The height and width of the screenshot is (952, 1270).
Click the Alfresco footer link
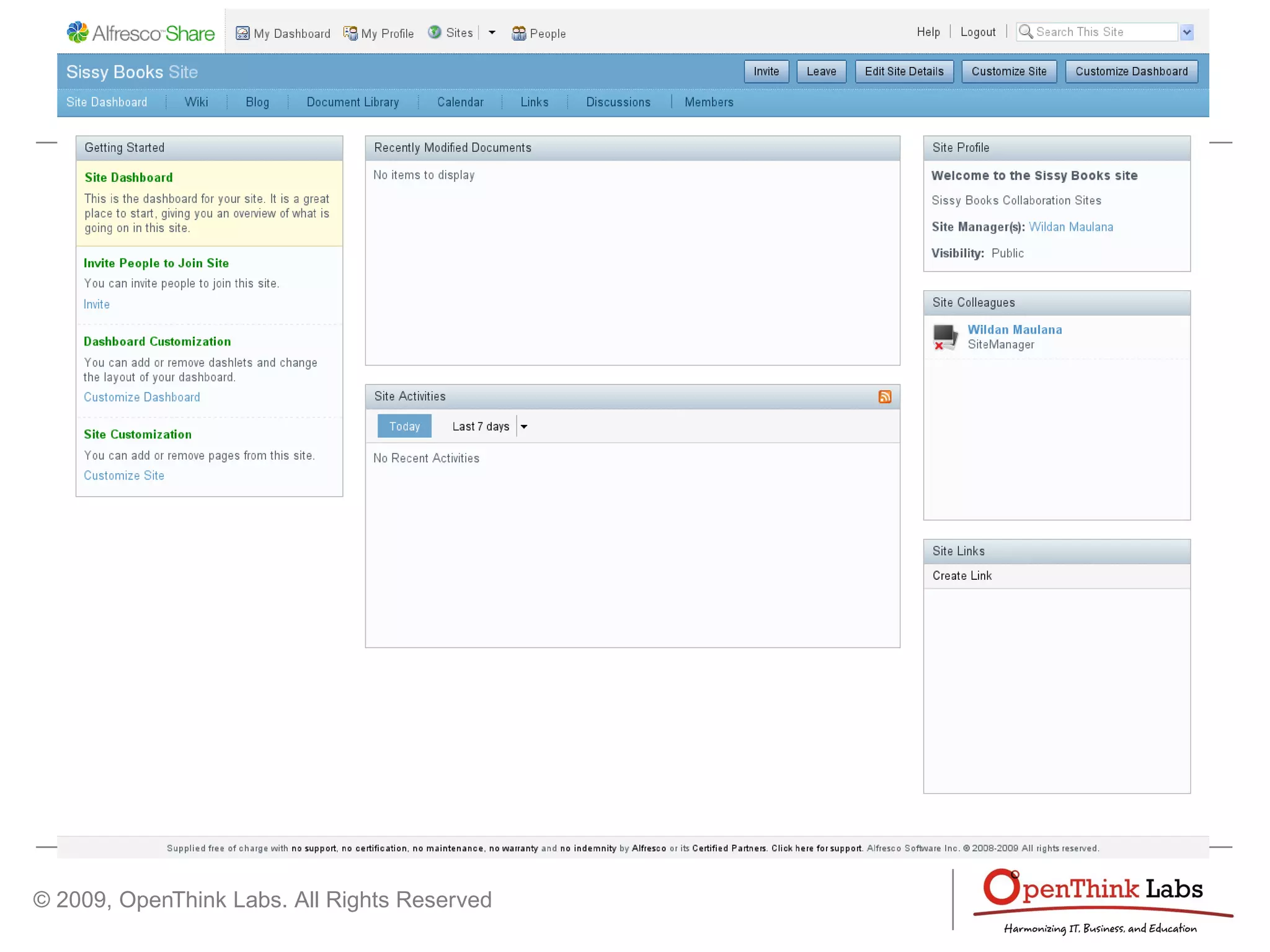point(649,848)
